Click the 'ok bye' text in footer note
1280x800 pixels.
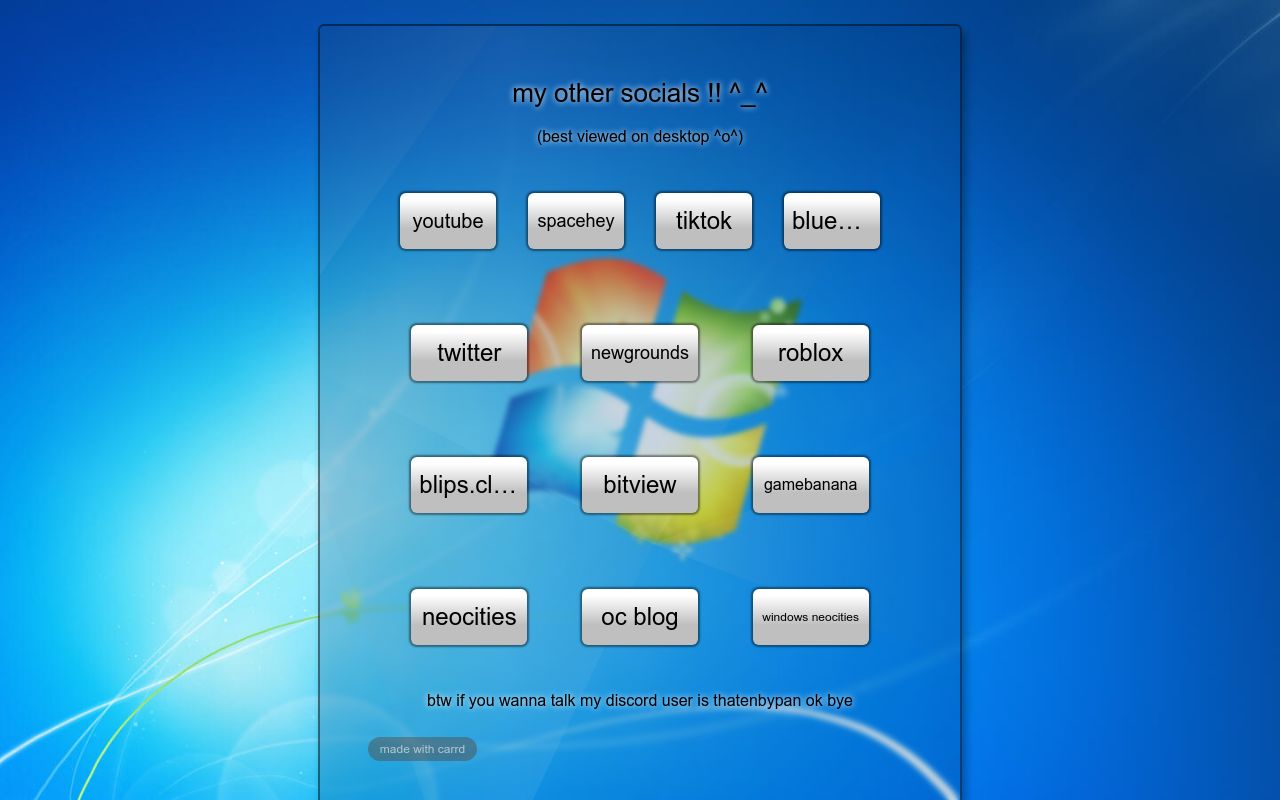coord(829,700)
